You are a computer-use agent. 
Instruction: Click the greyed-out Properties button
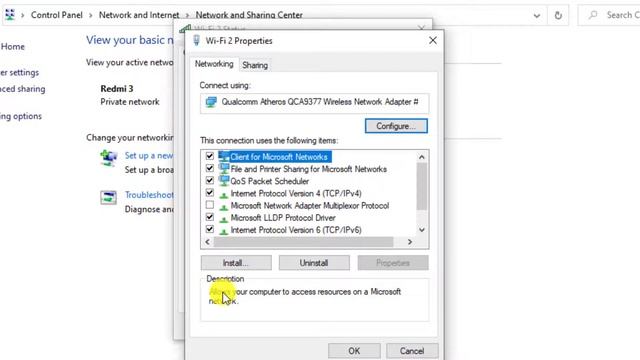[393, 263]
